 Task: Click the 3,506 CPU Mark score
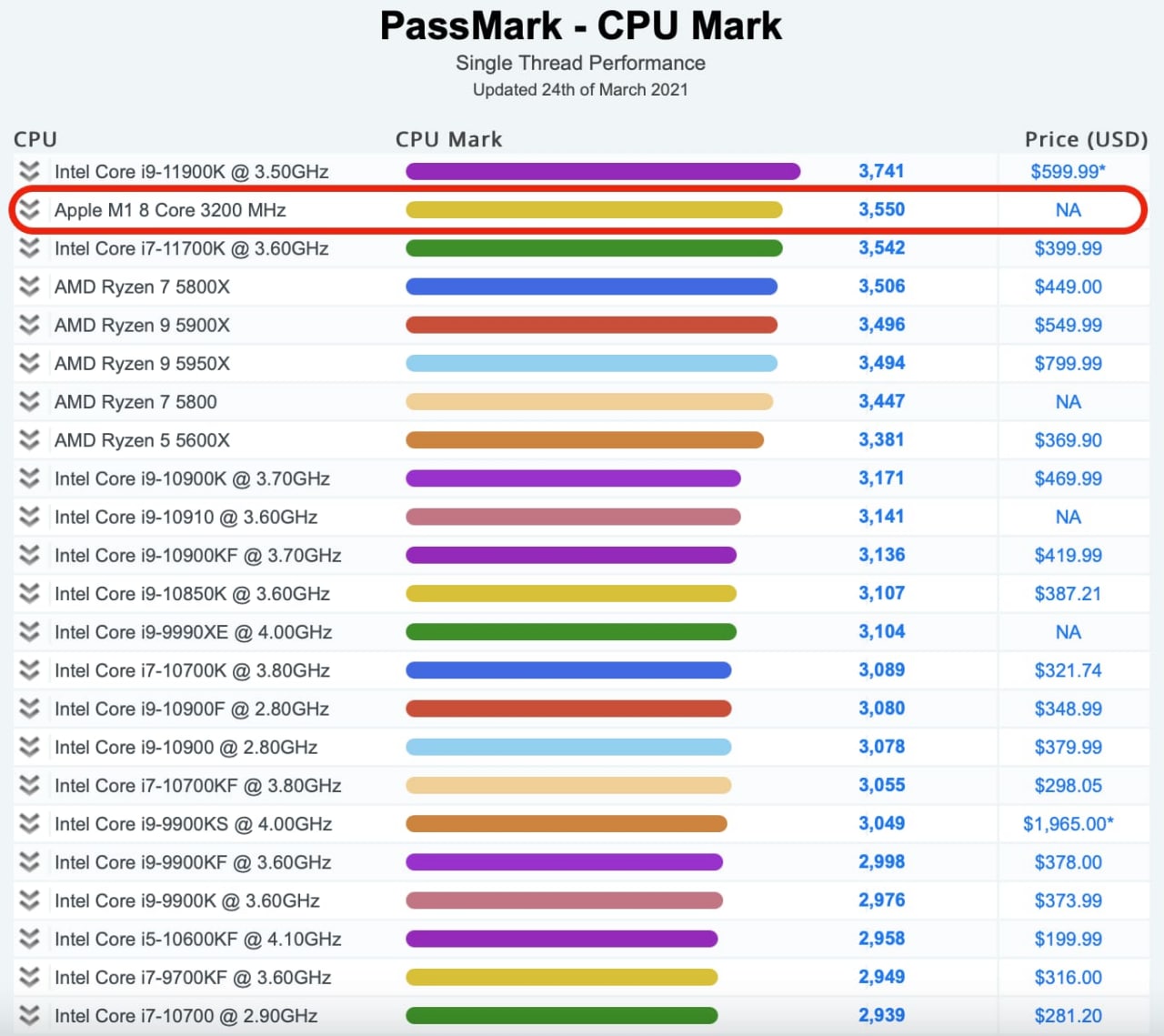[x=881, y=287]
